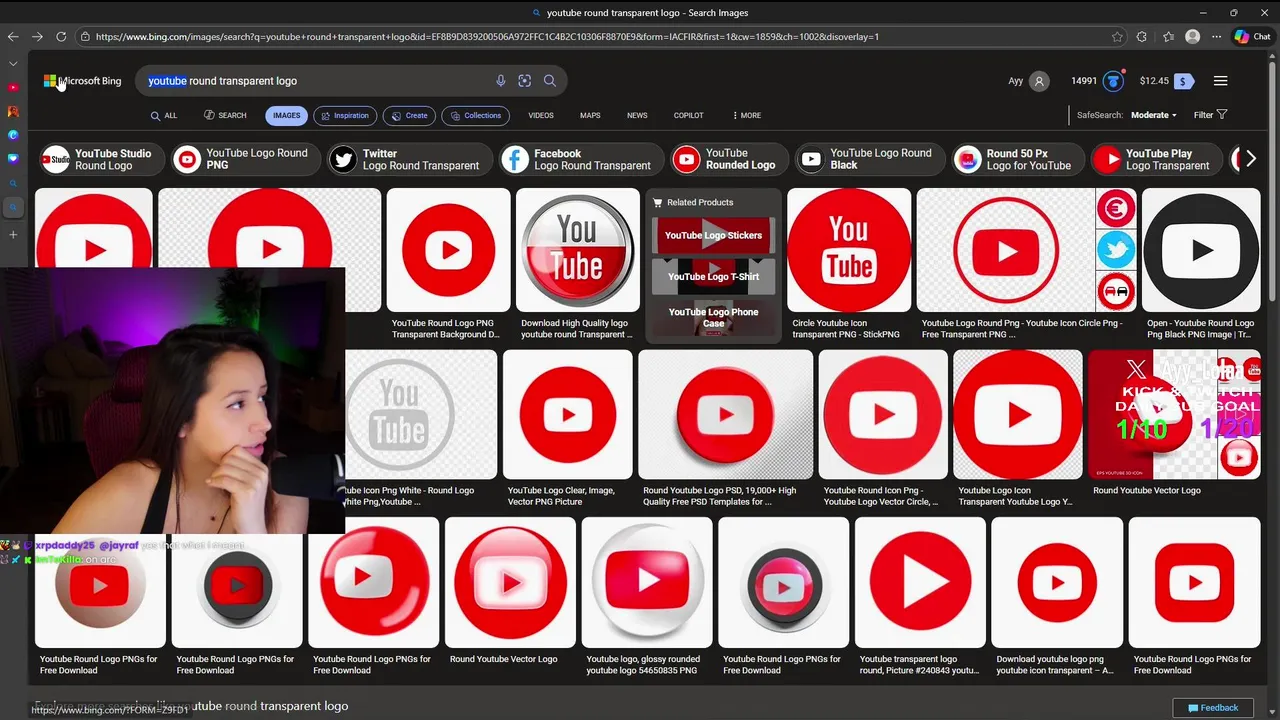The image size is (1280, 720).
Task: Switch to the ALL tab
Action: click(x=164, y=115)
